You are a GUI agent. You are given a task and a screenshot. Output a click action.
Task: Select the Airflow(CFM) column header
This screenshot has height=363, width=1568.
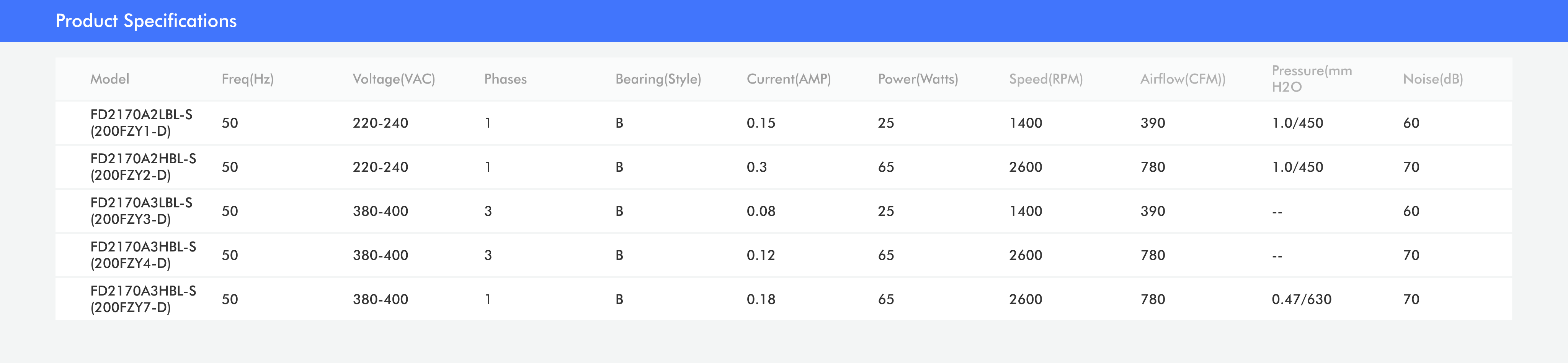(1183, 79)
